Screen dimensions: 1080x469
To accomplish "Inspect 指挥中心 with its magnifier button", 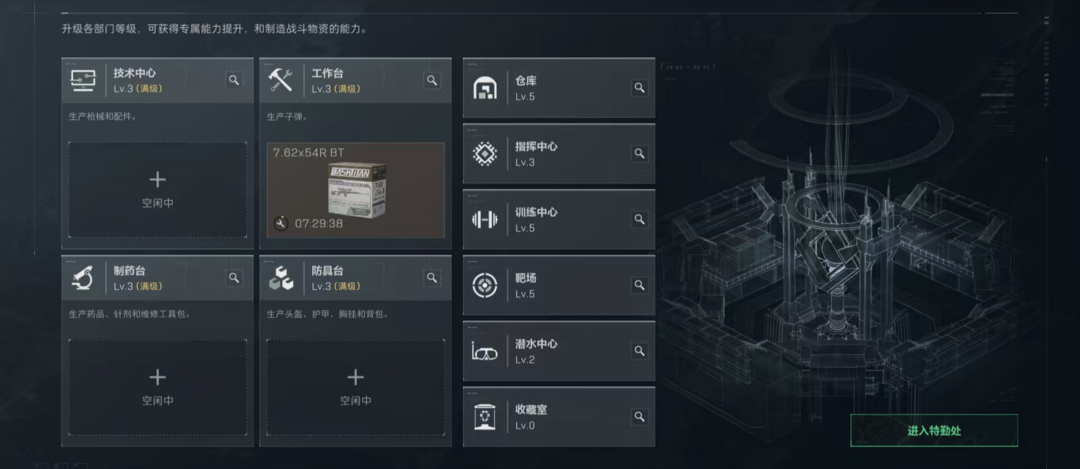I will (x=639, y=154).
